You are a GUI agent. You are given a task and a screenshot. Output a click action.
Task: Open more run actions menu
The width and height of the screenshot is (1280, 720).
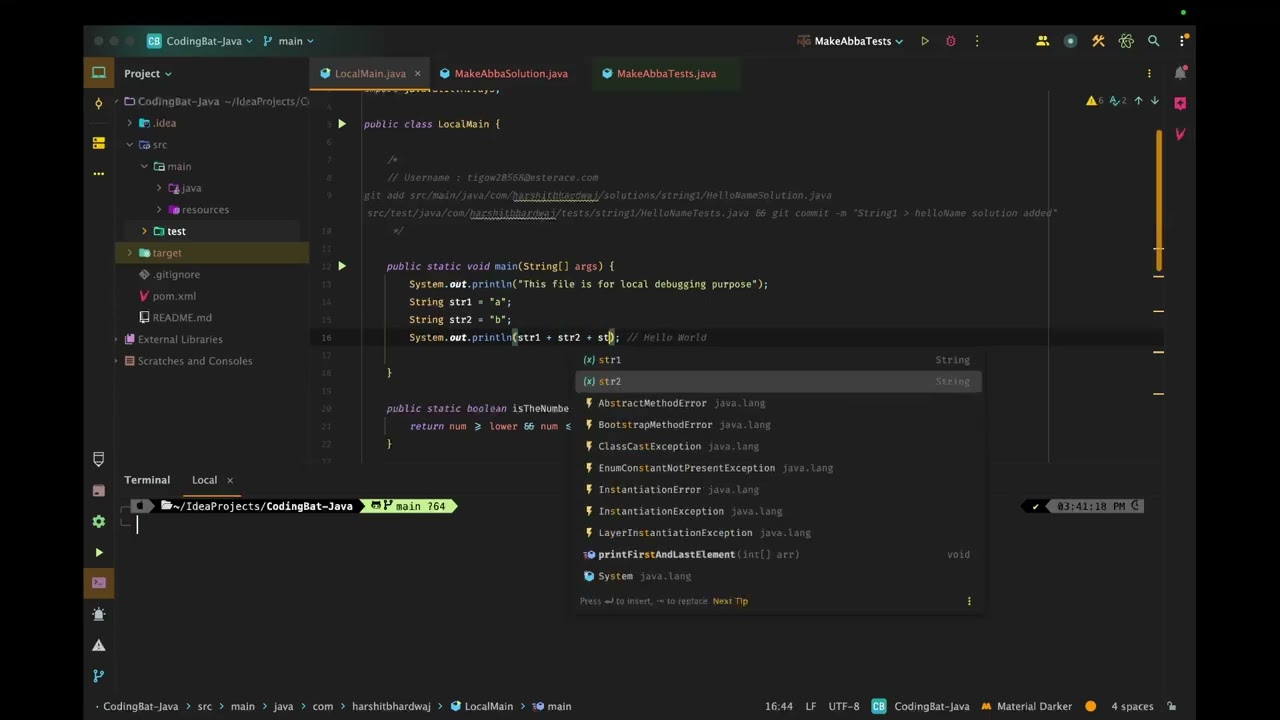point(977,41)
